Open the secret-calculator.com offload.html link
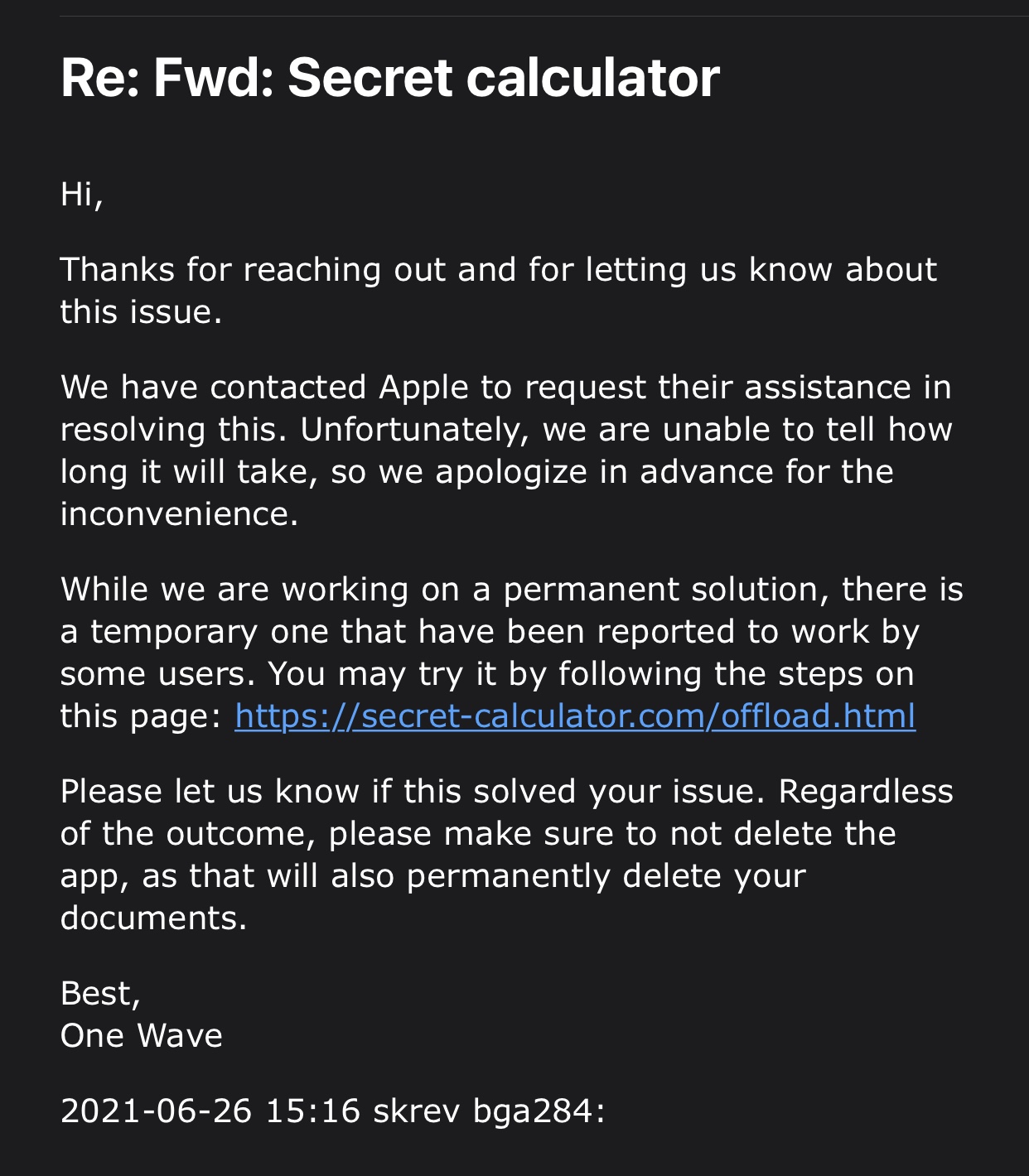1029x1176 pixels. (x=575, y=716)
